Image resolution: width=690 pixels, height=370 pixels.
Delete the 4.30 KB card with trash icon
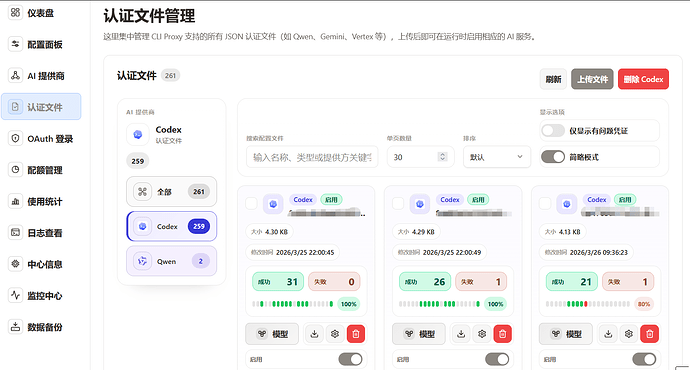pos(356,334)
